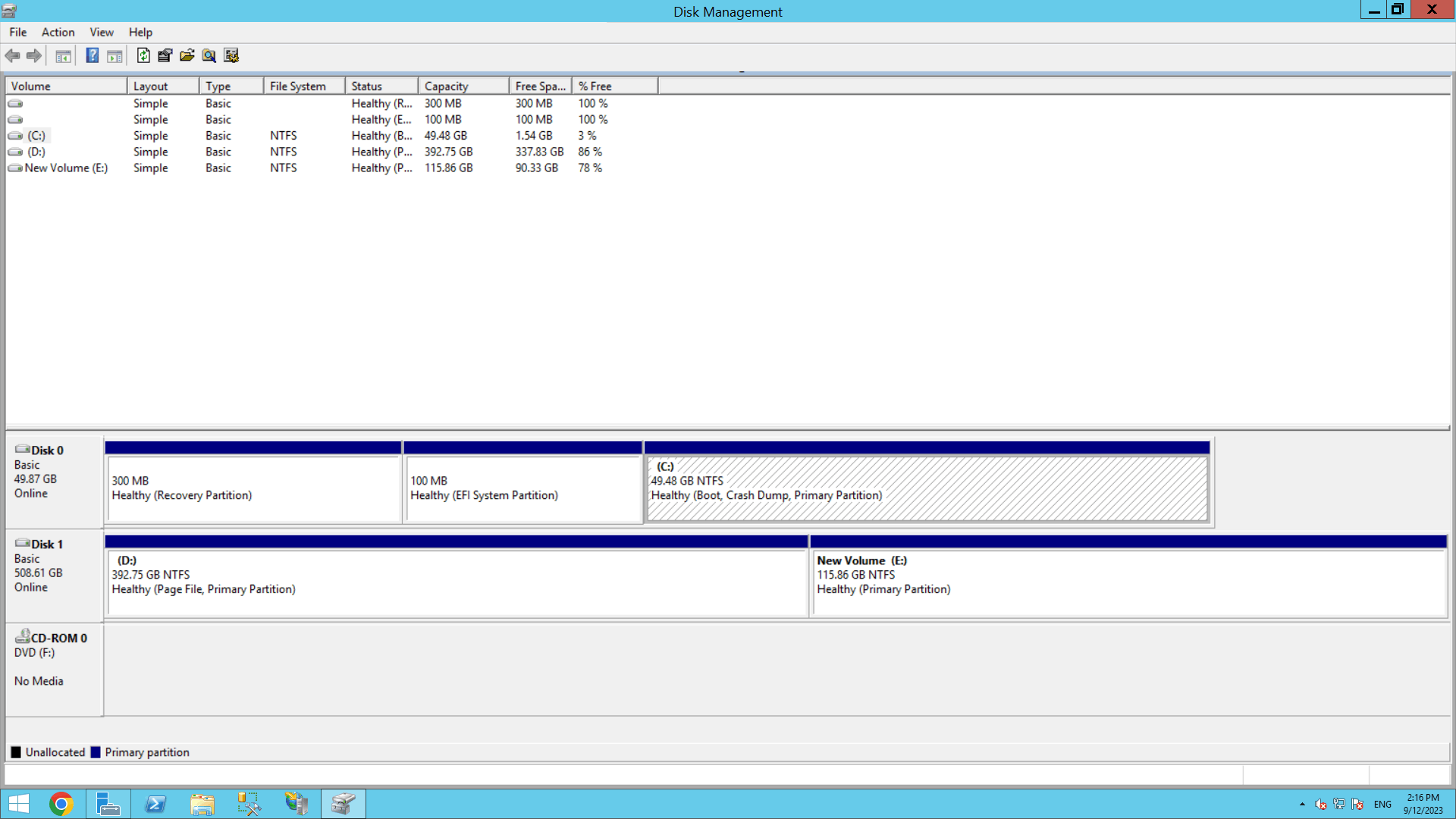Viewport: 1456px width, 819px height.
Task: Open the View menu
Action: point(102,32)
